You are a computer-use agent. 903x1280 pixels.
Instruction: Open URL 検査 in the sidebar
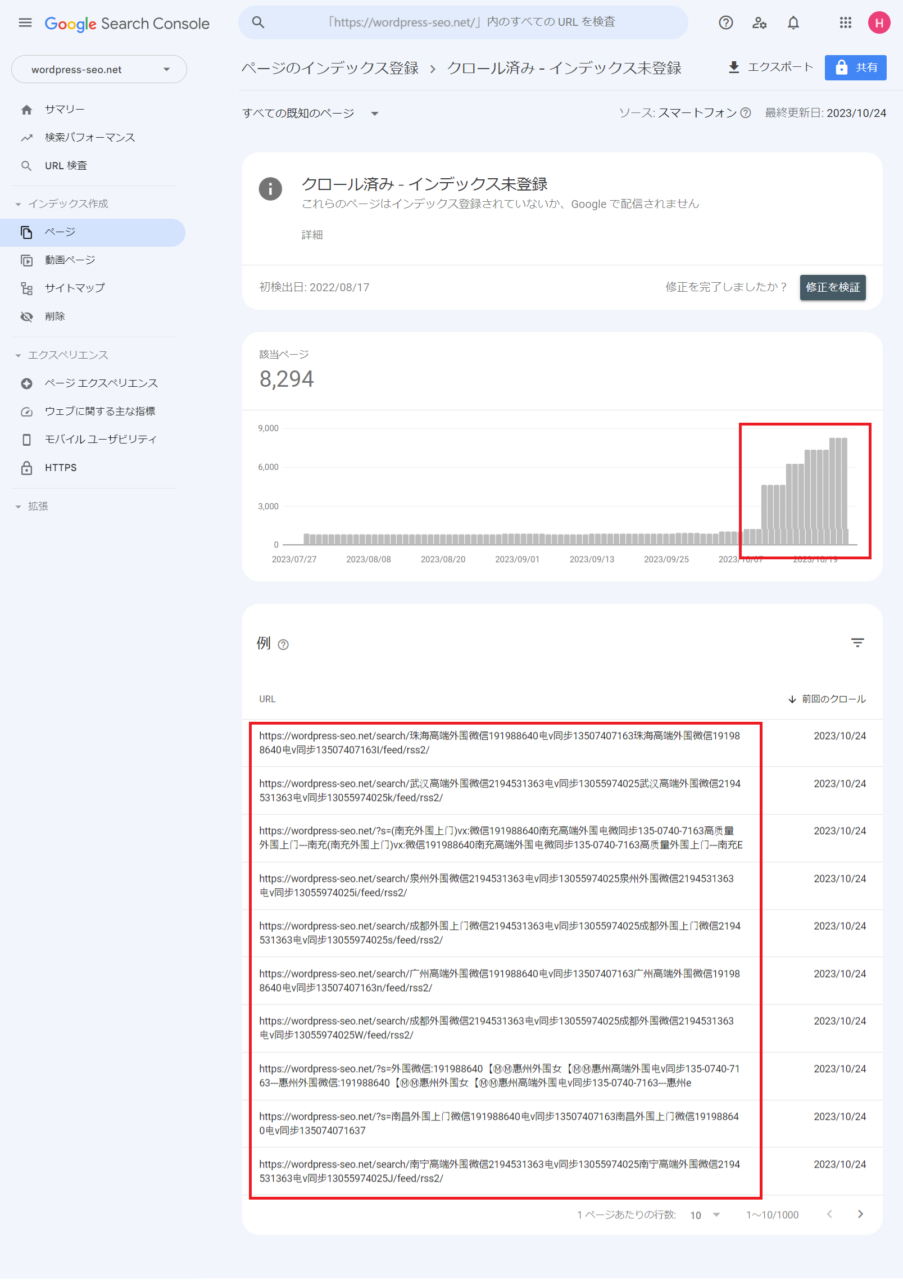click(x=92, y=165)
